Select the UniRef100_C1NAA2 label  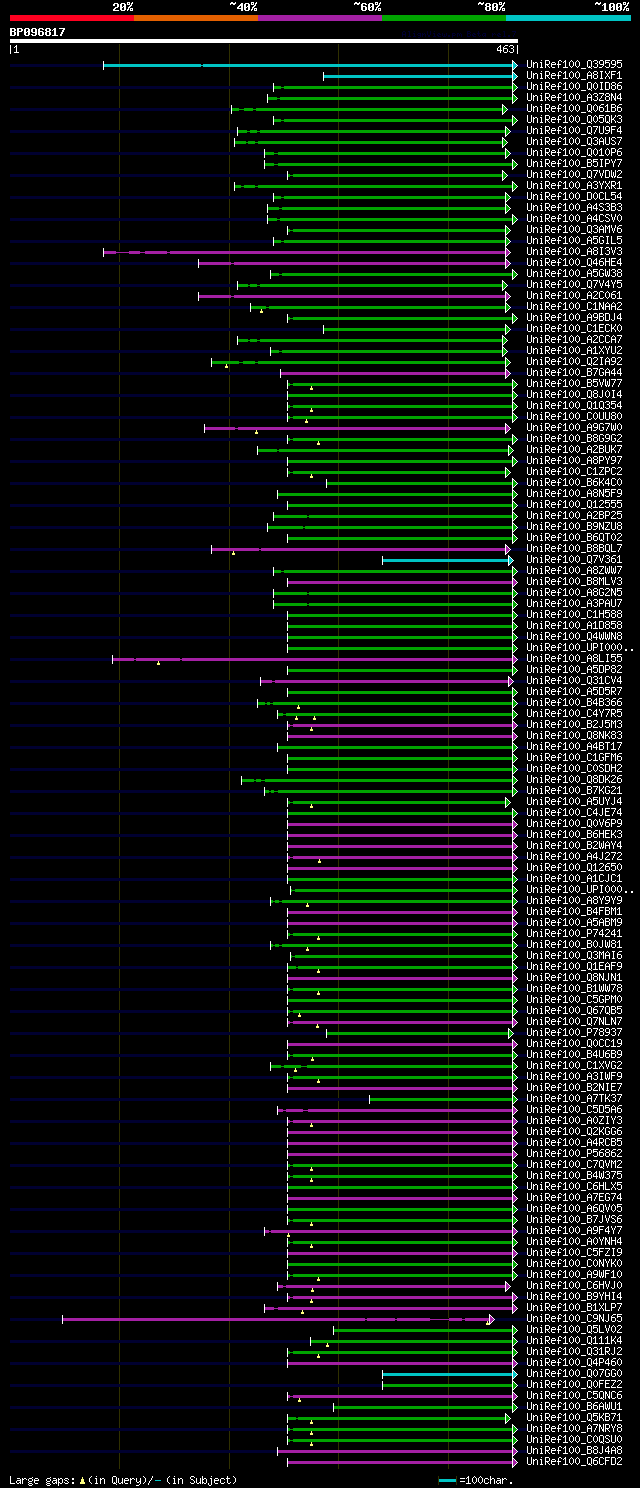[x=574, y=306]
